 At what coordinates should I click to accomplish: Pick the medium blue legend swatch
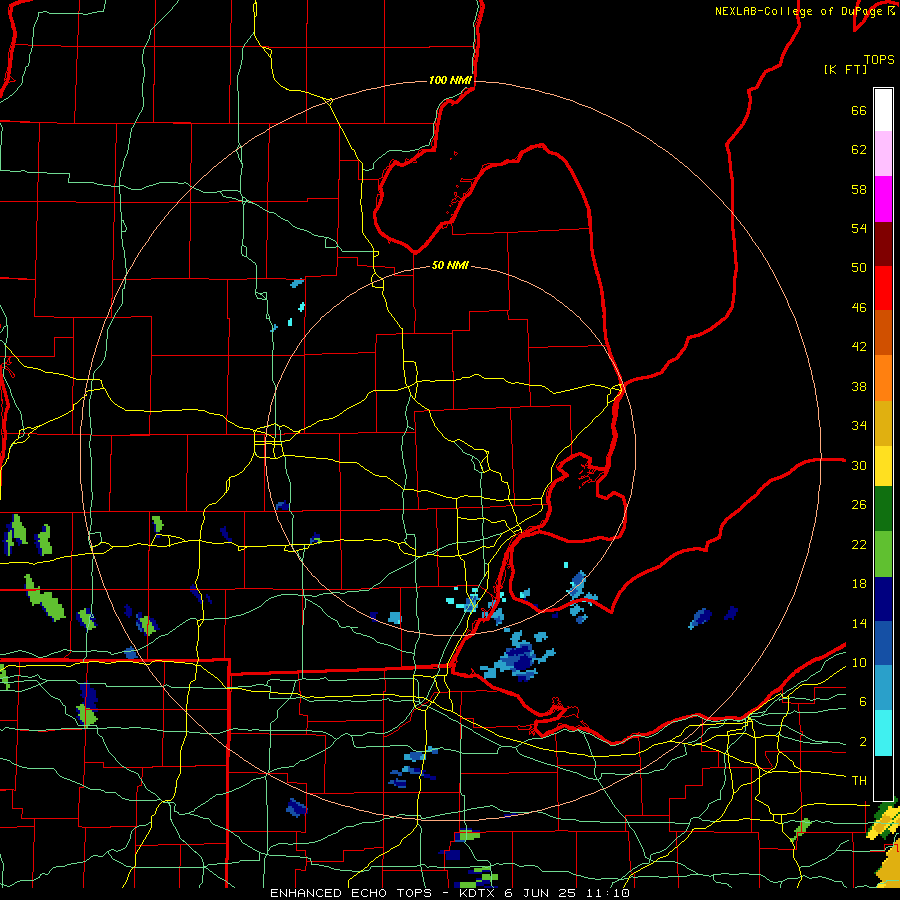click(x=883, y=643)
